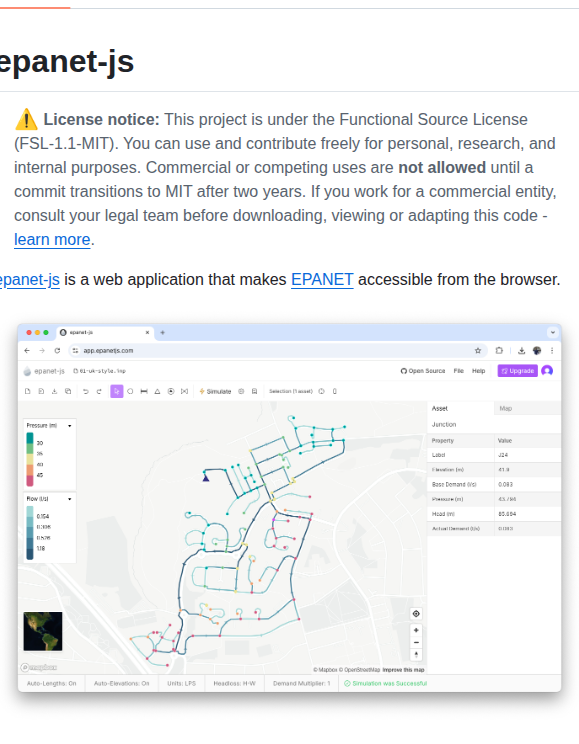Click the delete selection trash icon

335,391
